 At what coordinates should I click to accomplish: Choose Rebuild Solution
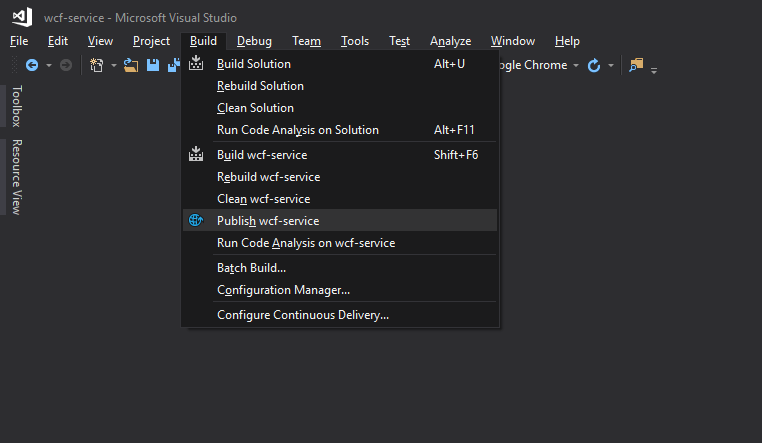340,86
